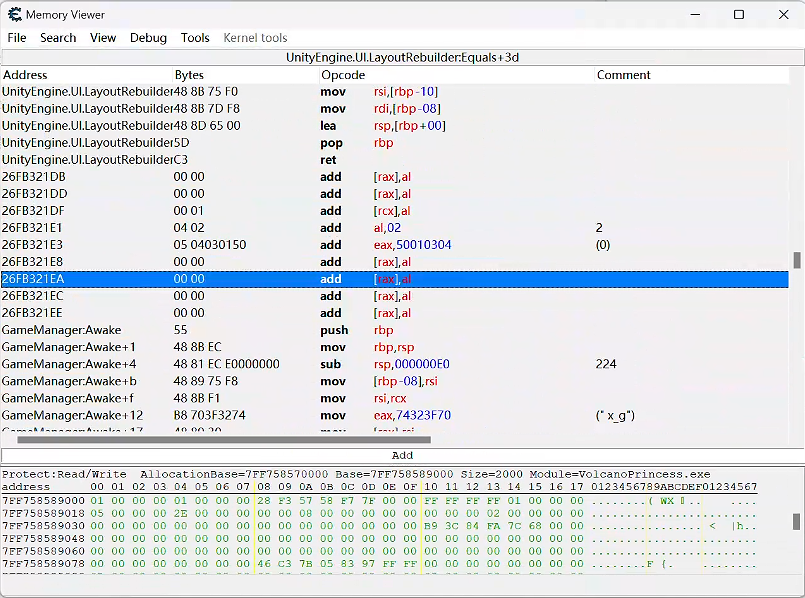The image size is (805, 598).
Task: Click the disassembler vertical scrollbar thumb
Action: [797, 260]
